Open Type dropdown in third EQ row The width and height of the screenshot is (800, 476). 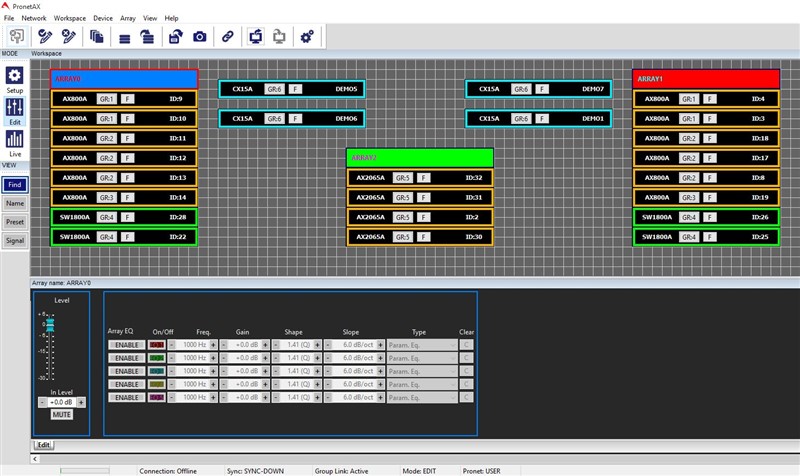[422, 371]
